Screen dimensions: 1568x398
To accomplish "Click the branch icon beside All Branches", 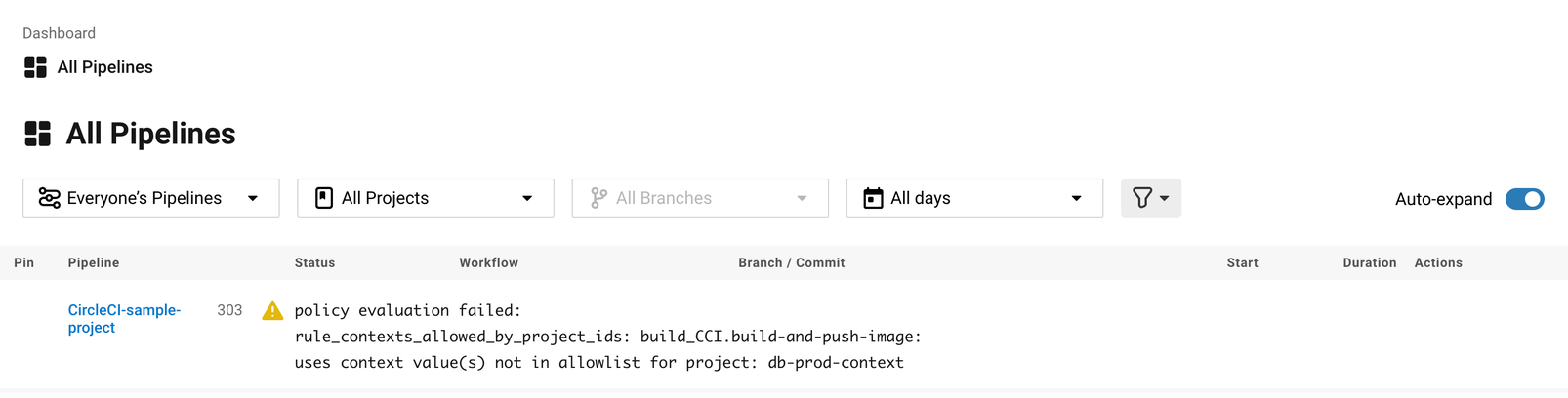I will coord(598,198).
